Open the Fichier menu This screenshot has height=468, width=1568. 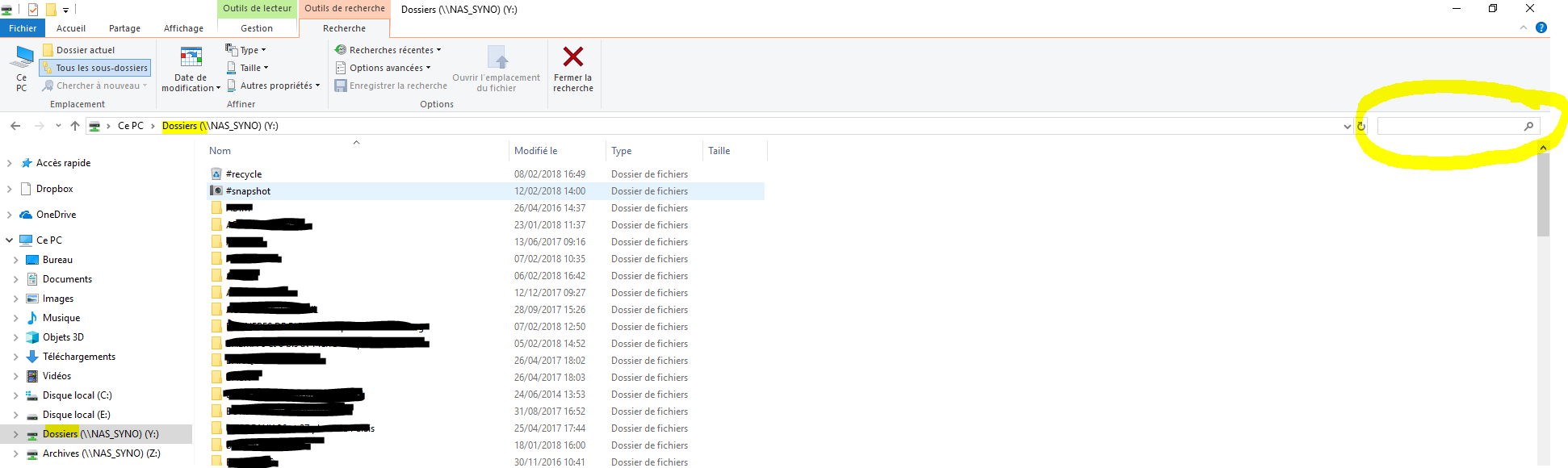23,28
